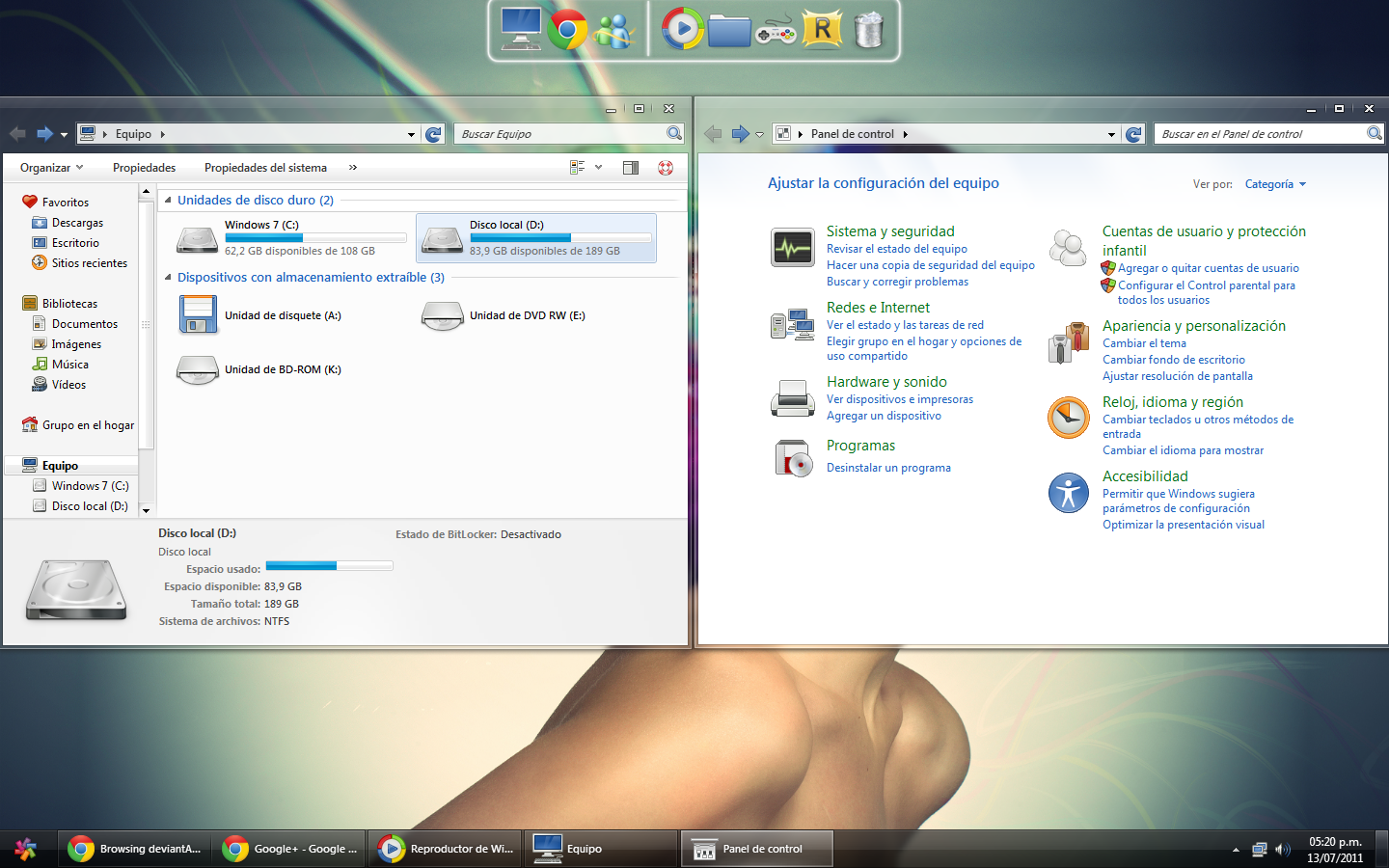This screenshot has height=868, width=1389.
Task: Switch to Google+ Chrome taskbar button
Action: (290, 849)
